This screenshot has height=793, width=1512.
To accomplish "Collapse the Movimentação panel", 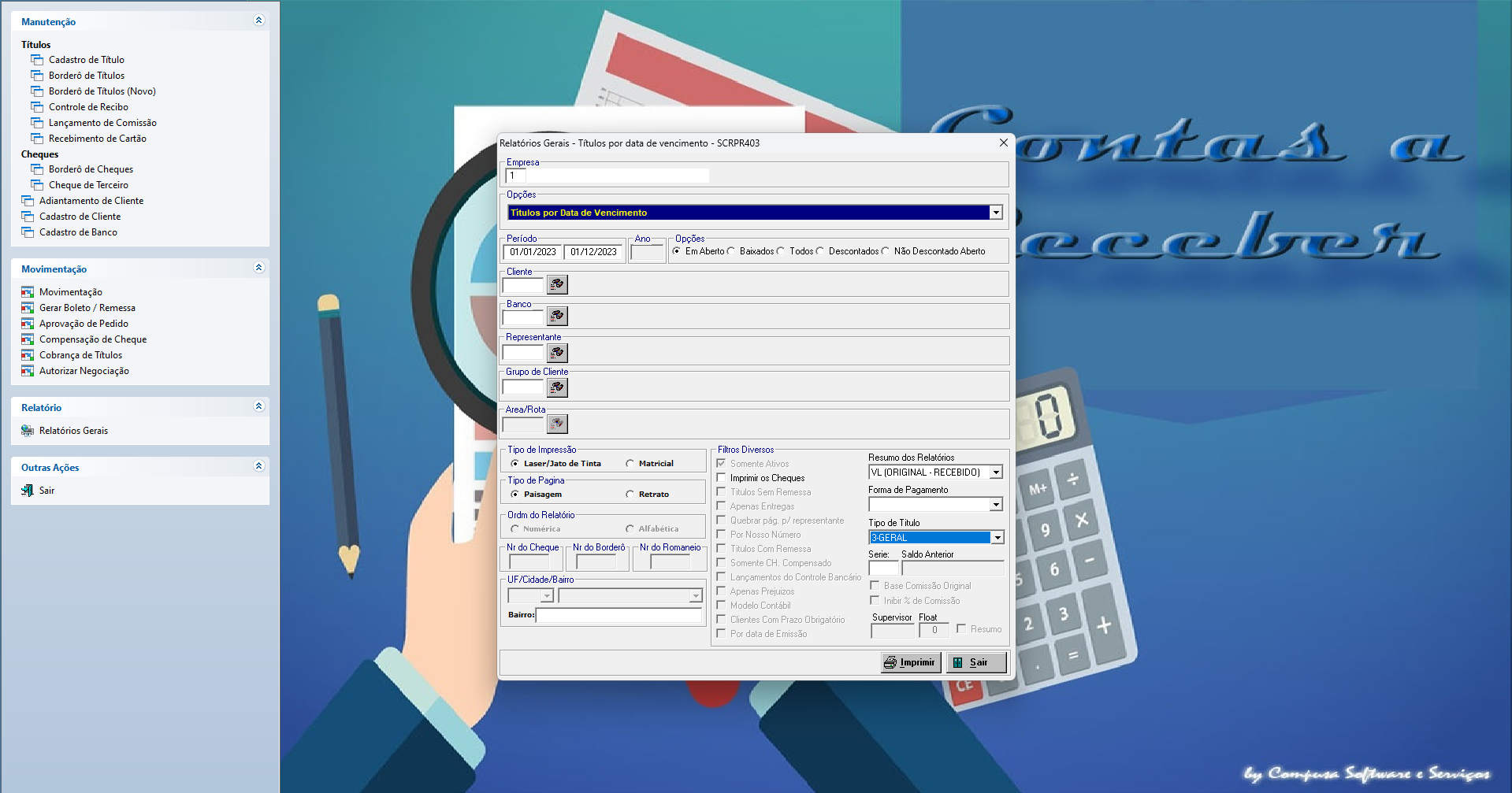I will click(258, 268).
